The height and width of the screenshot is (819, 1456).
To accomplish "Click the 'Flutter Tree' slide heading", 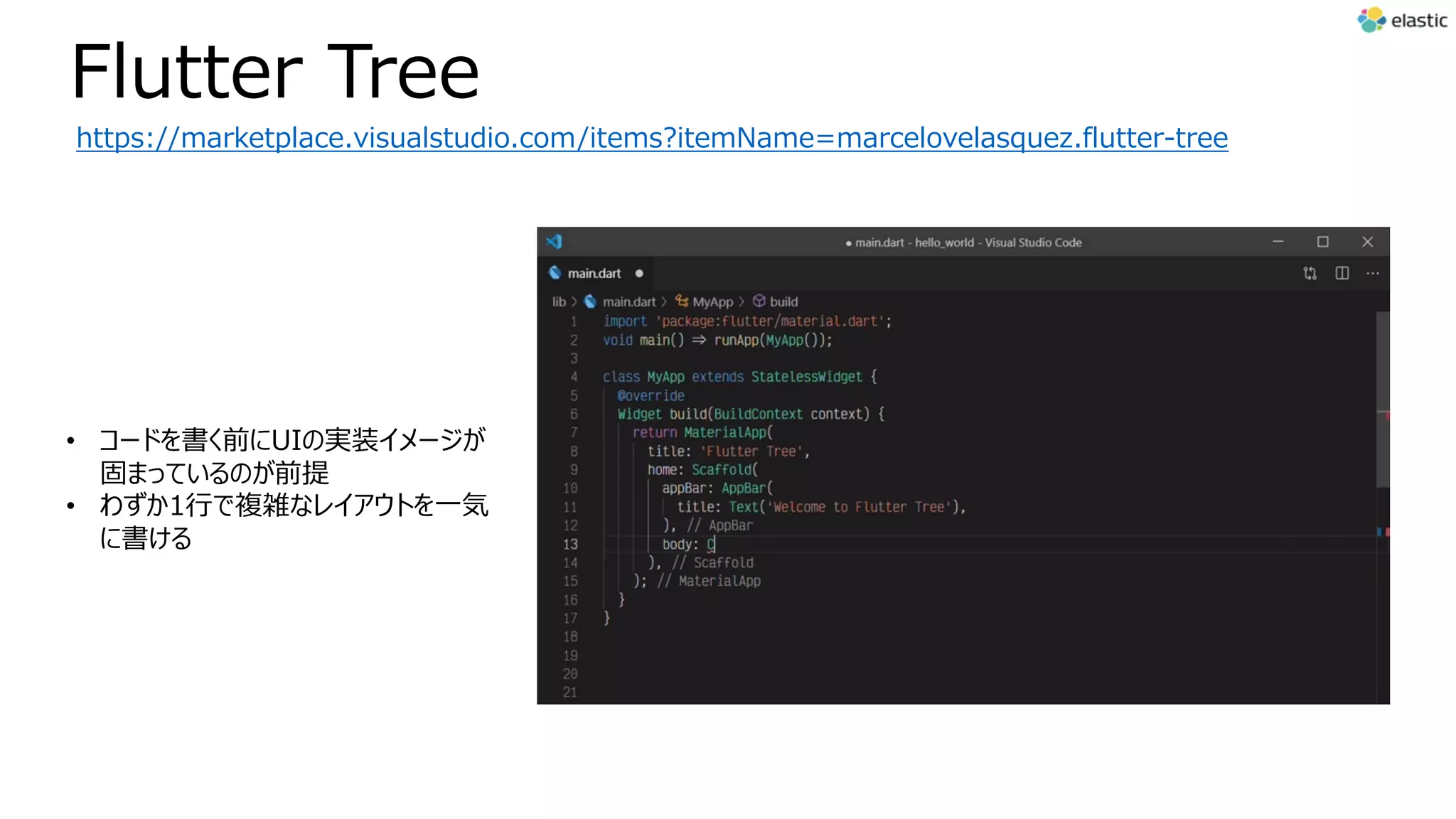I will click(275, 71).
